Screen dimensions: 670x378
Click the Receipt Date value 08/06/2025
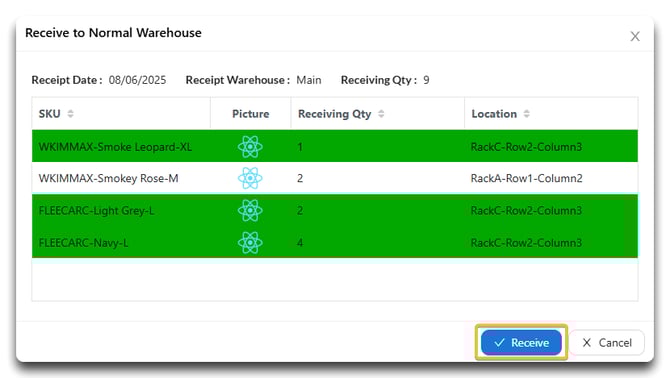[x=137, y=80]
